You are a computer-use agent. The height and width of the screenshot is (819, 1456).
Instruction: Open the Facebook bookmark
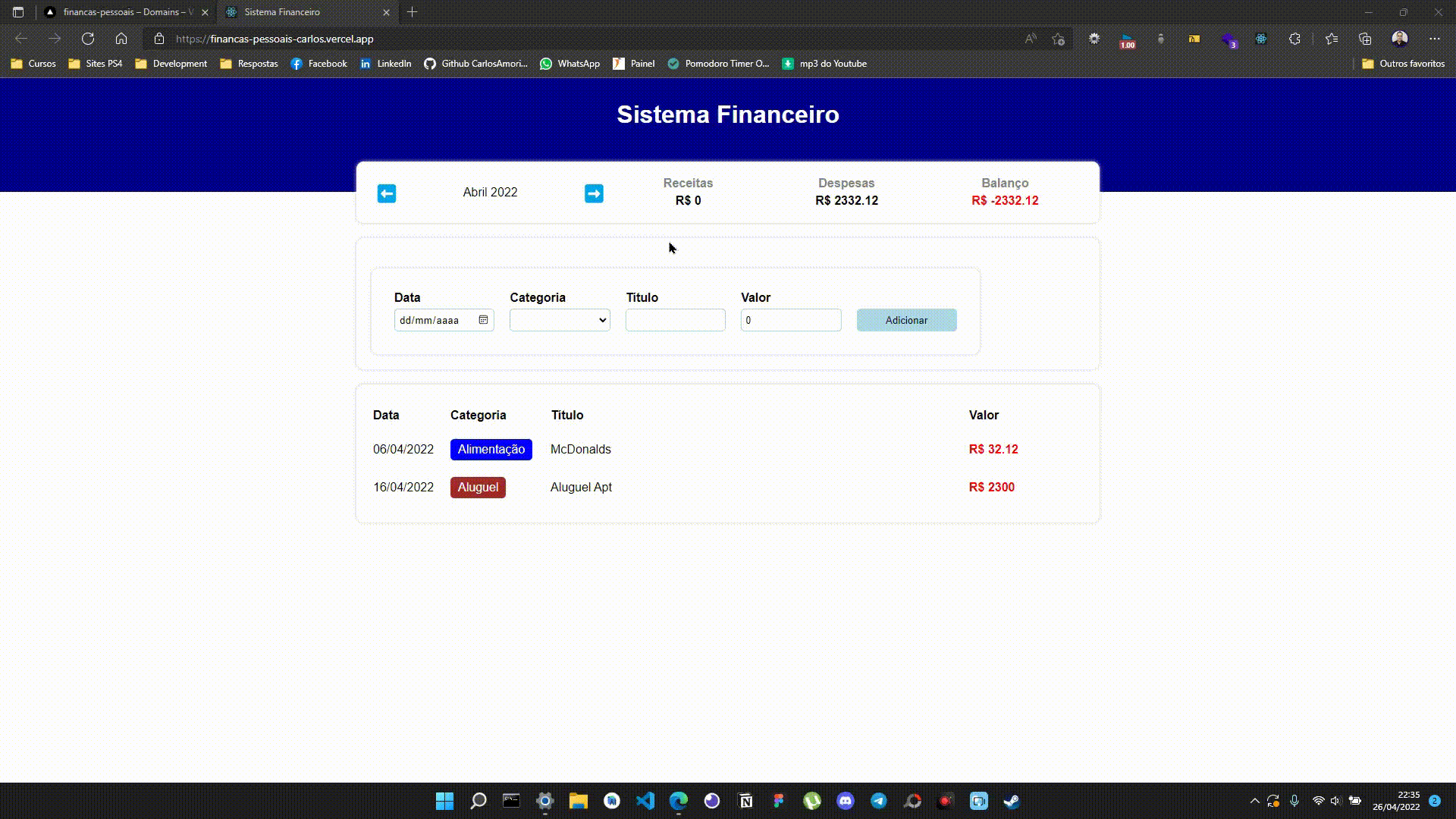click(318, 64)
